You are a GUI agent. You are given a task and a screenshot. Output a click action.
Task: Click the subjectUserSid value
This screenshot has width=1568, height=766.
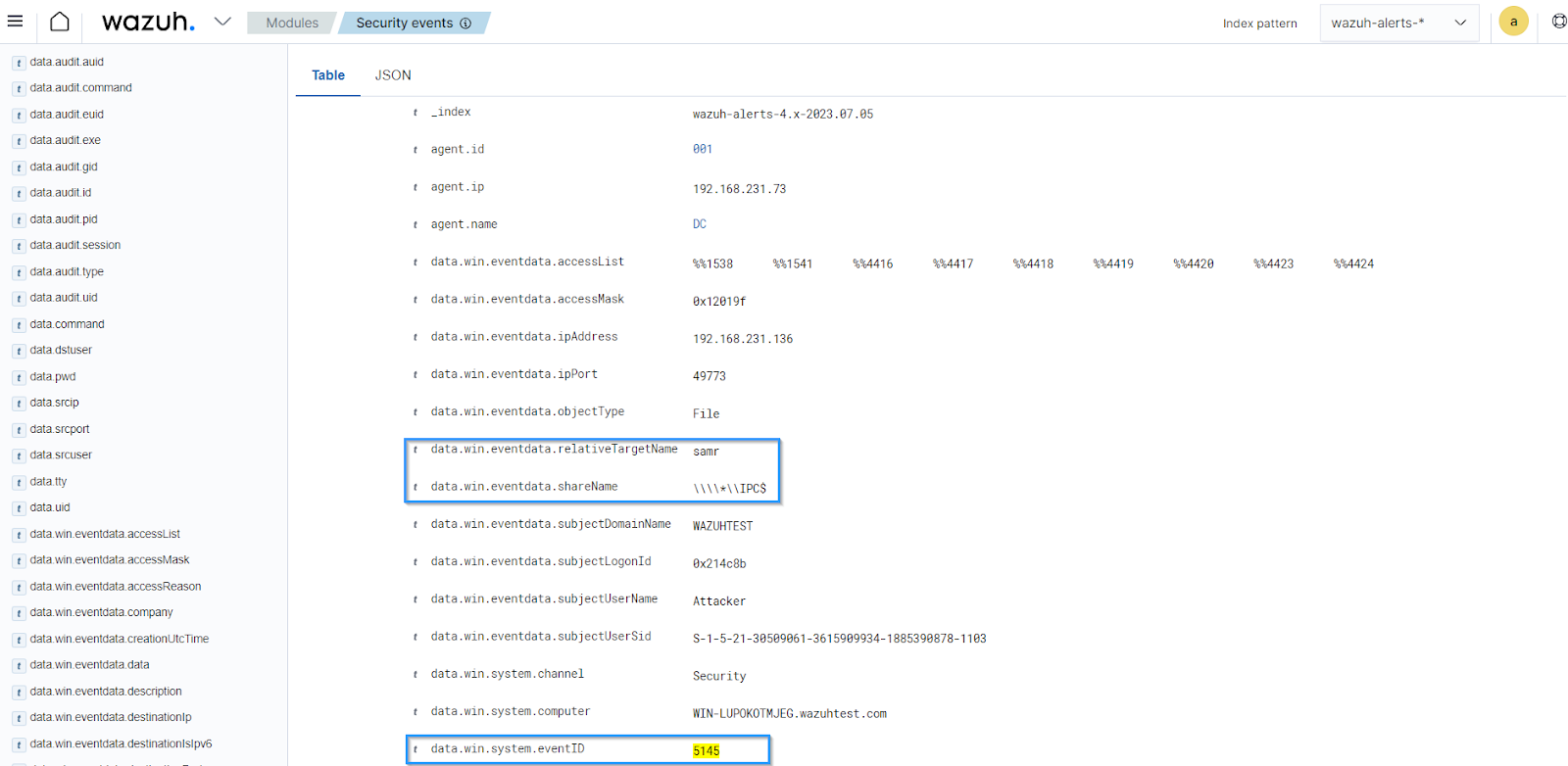(840, 639)
